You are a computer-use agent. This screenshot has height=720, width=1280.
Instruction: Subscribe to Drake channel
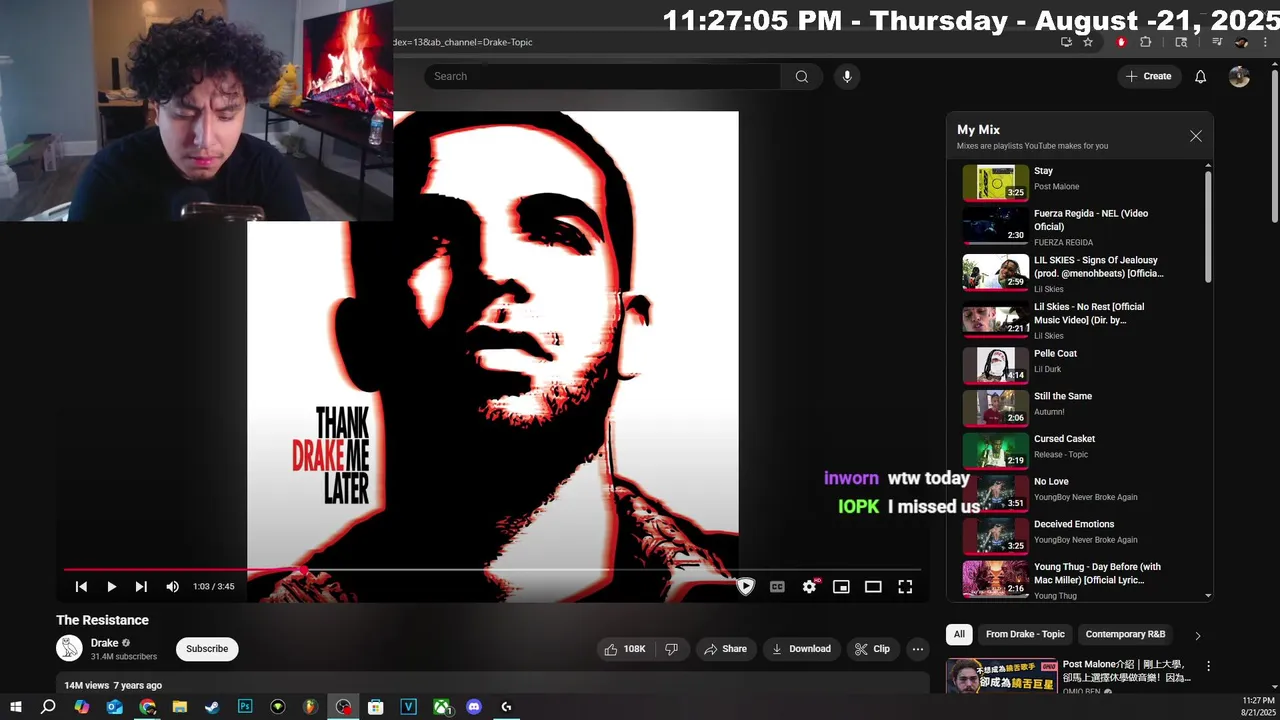(207, 649)
